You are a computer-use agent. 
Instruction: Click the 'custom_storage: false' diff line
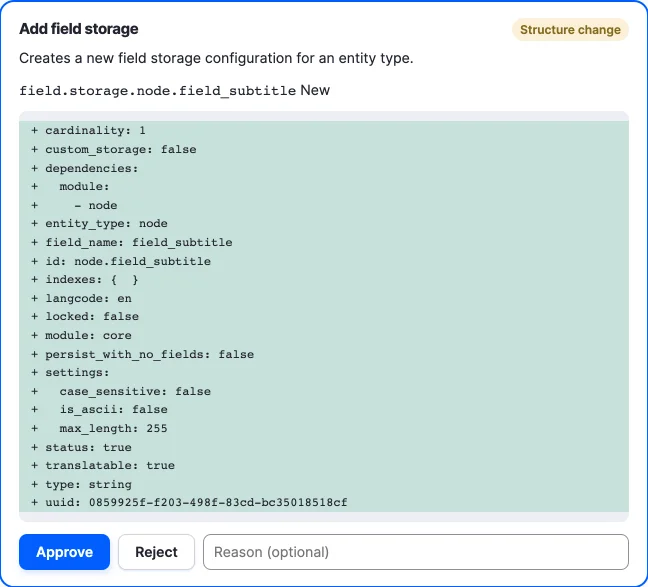[x=324, y=149]
